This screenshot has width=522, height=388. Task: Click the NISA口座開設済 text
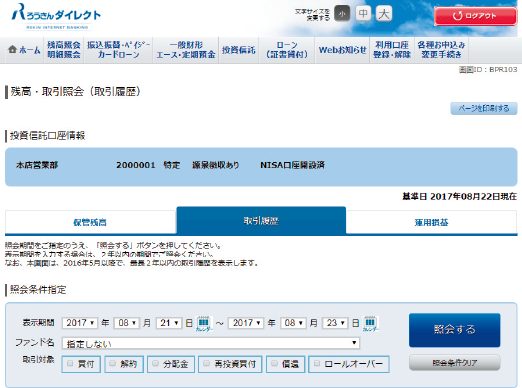click(292, 165)
